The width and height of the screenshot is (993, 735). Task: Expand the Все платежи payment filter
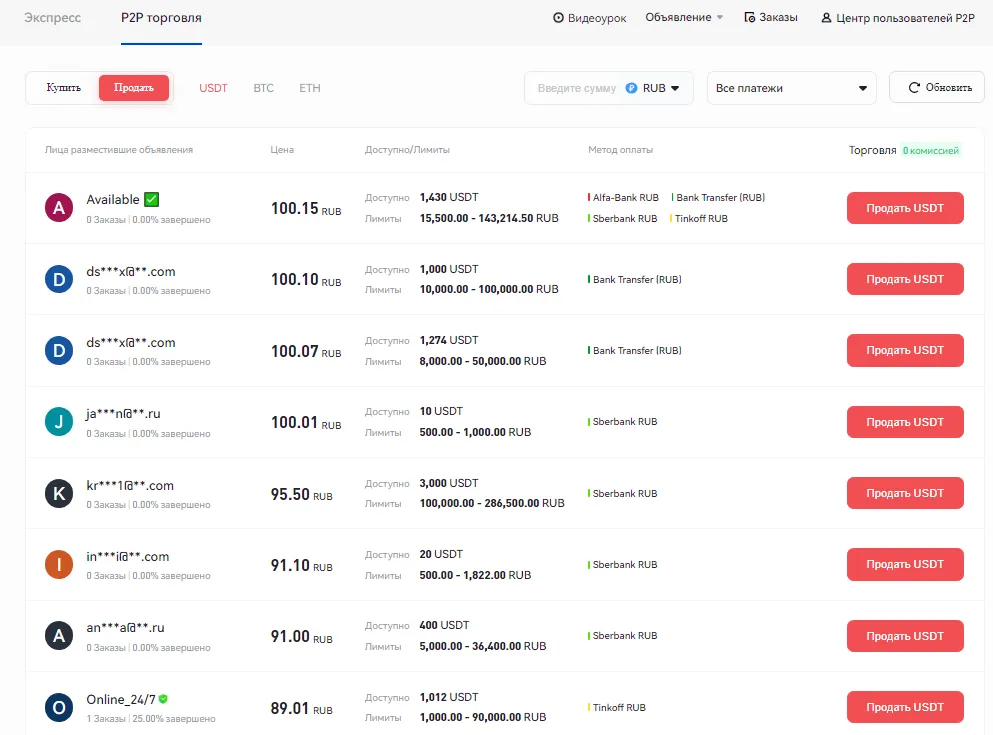(x=791, y=88)
